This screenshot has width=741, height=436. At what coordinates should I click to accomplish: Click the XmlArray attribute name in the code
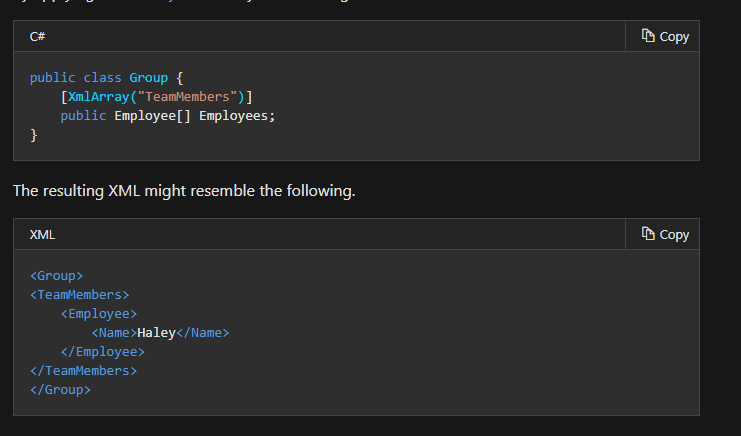[101, 96]
